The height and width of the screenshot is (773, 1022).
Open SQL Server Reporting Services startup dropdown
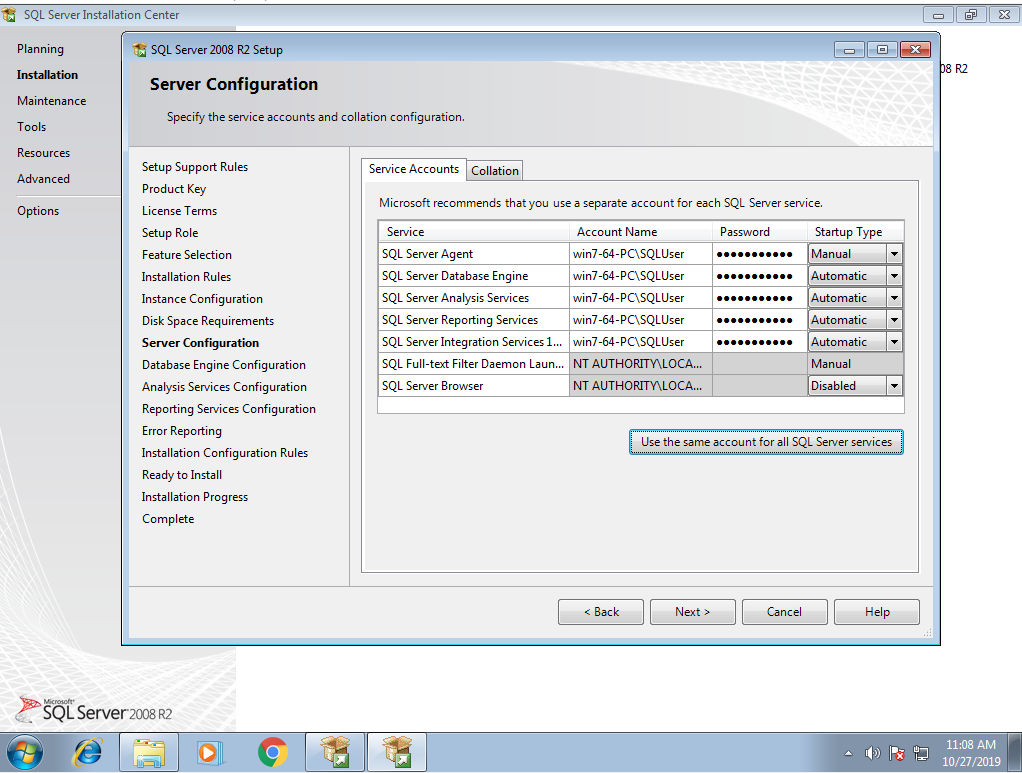click(894, 320)
